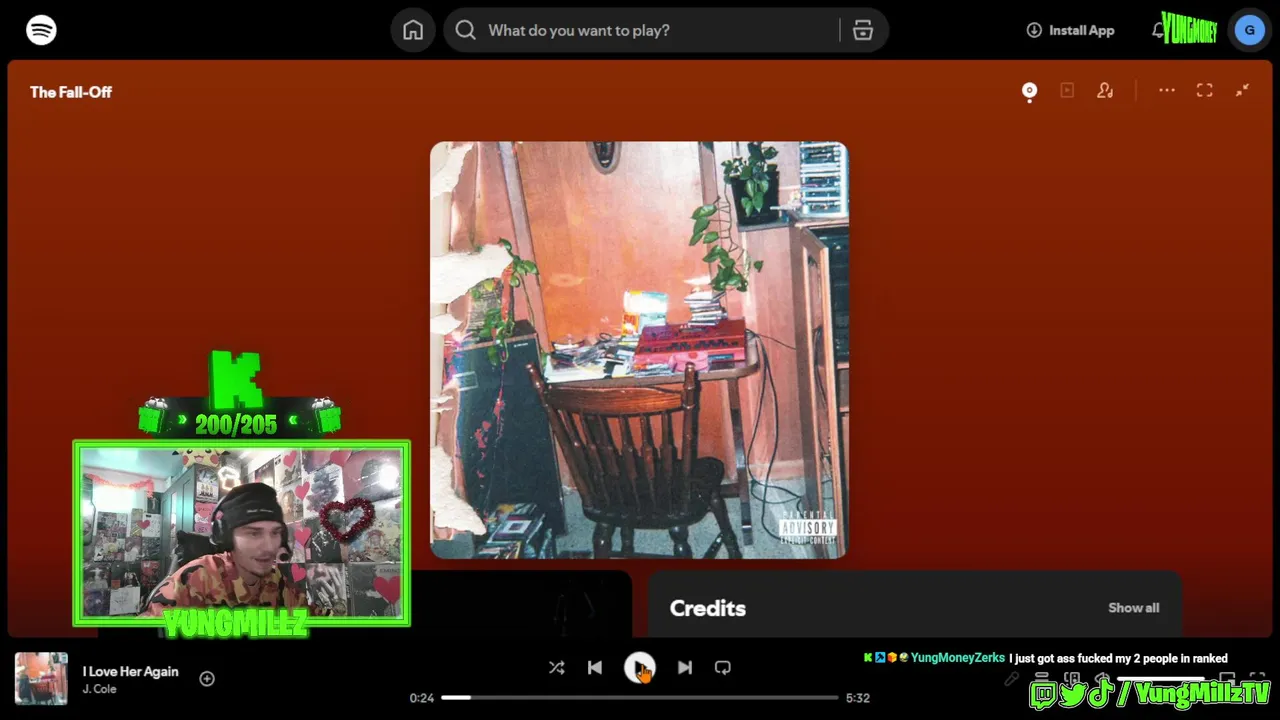The height and width of the screenshot is (720, 1280).
Task: Click the play/pause button
Action: (639, 668)
